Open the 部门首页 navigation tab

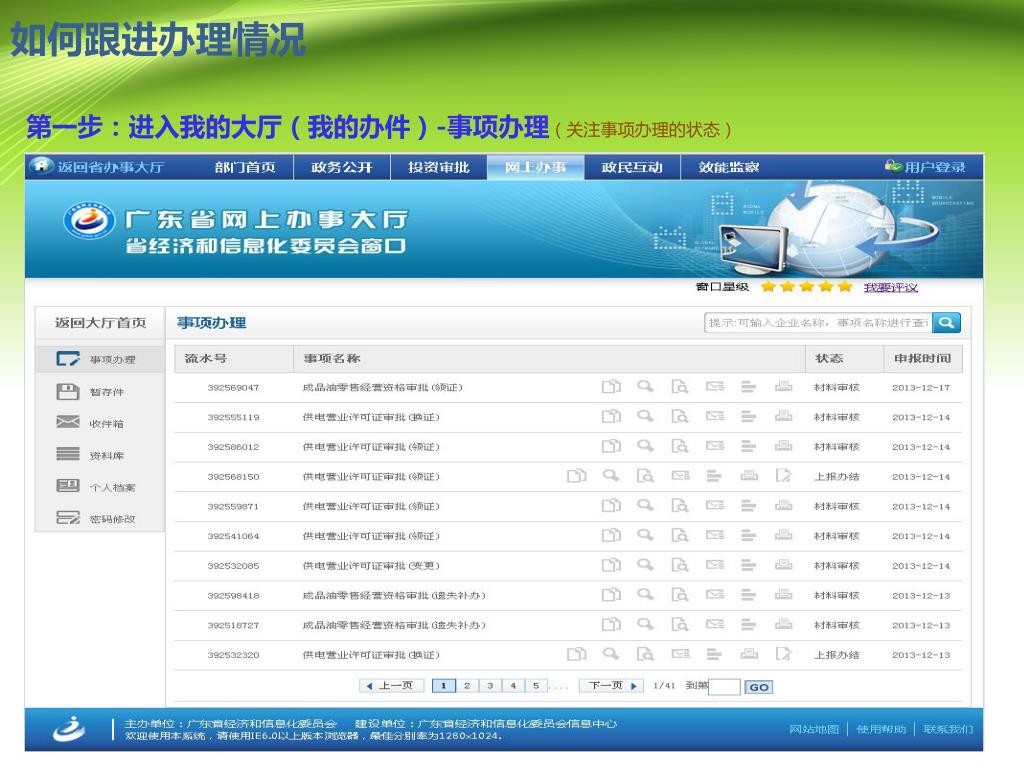(245, 167)
